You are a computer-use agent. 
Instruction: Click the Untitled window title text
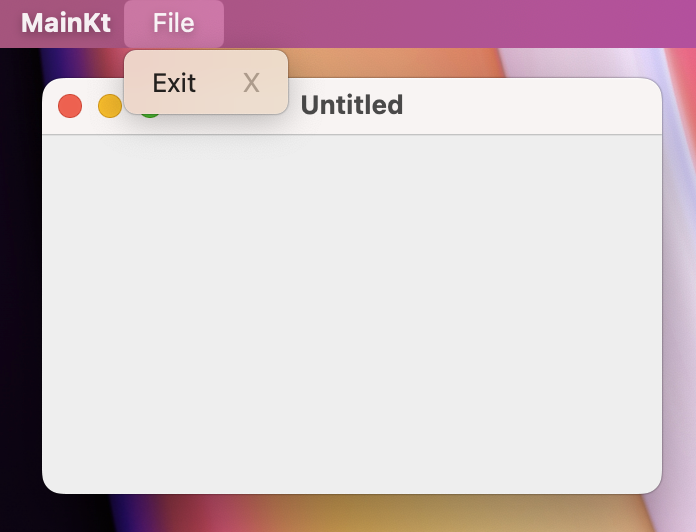click(x=352, y=105)
